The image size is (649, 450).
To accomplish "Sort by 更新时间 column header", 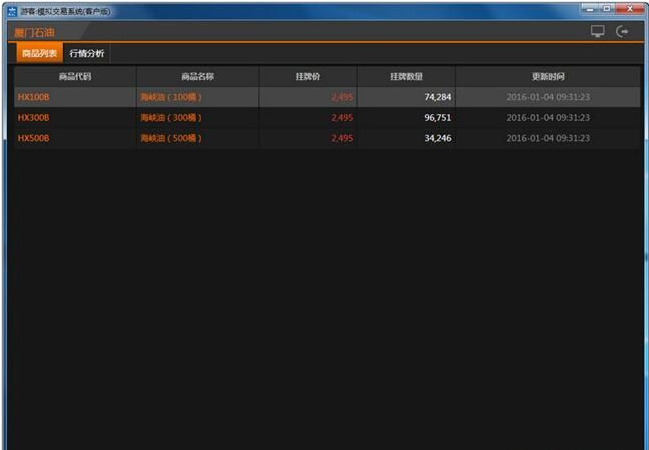I will tap(547, 76).
